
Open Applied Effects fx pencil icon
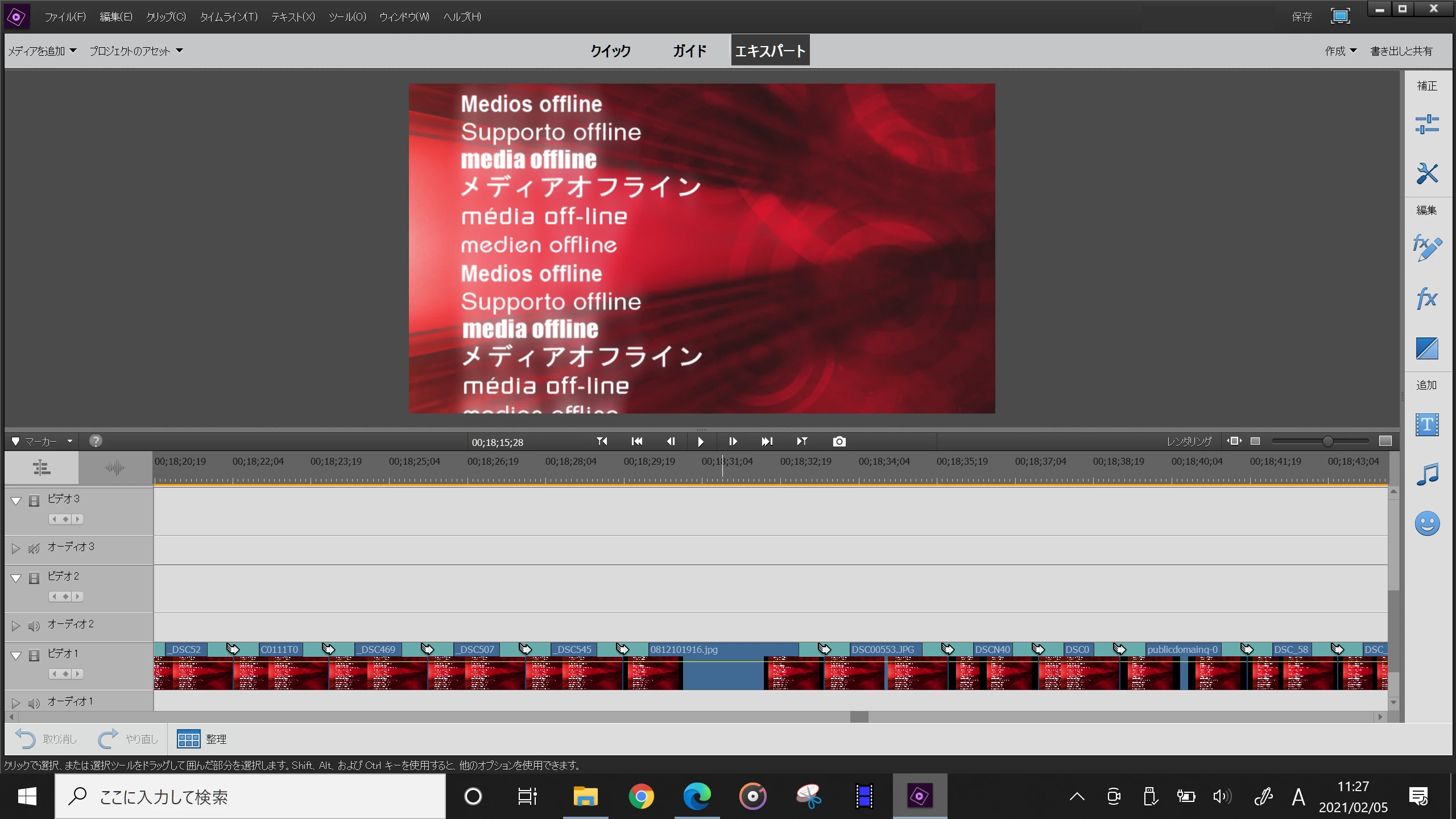pos(1426,248)
